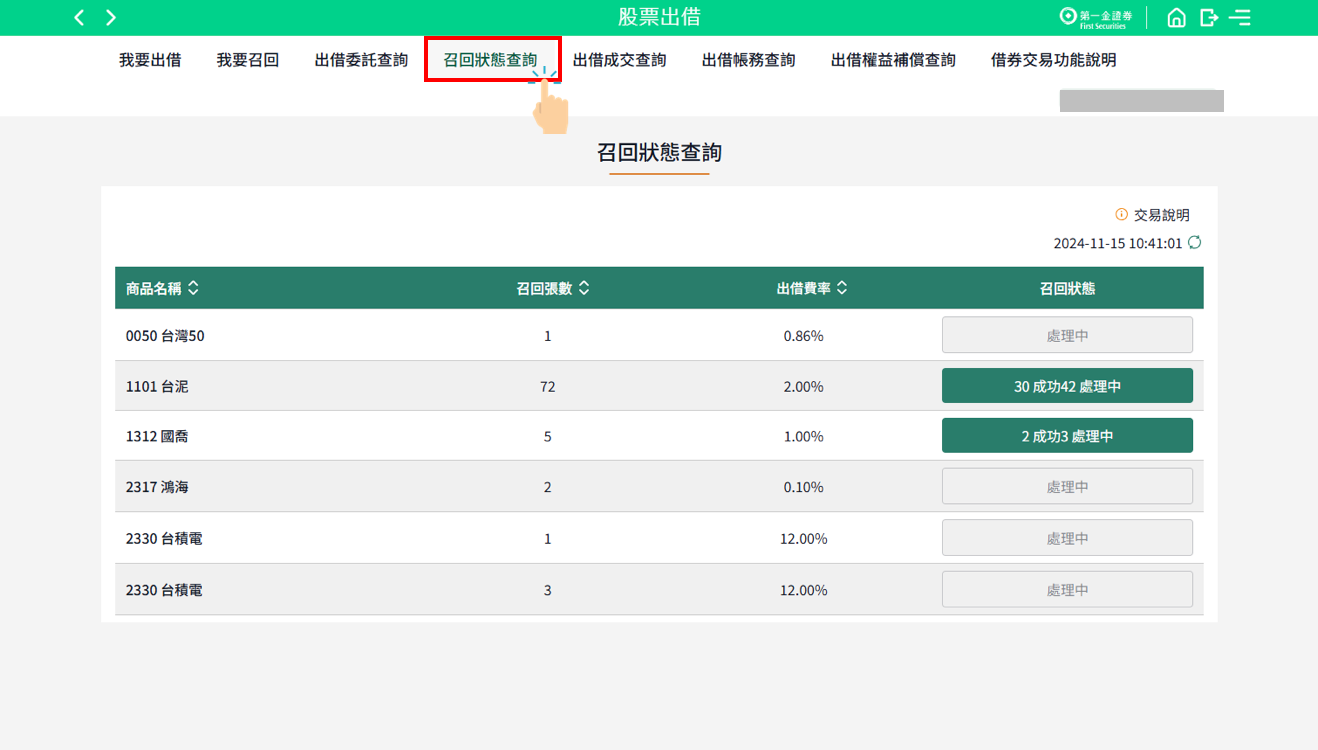Switch to 我要出借 tab
The height and width of the screenshot is (750, 1318).
(x=150, y=60)
